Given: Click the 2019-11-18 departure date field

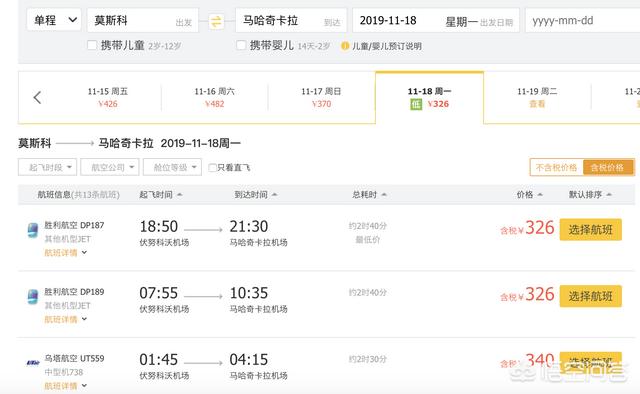Looking at the screenshot, I should (x=436, y=20).
